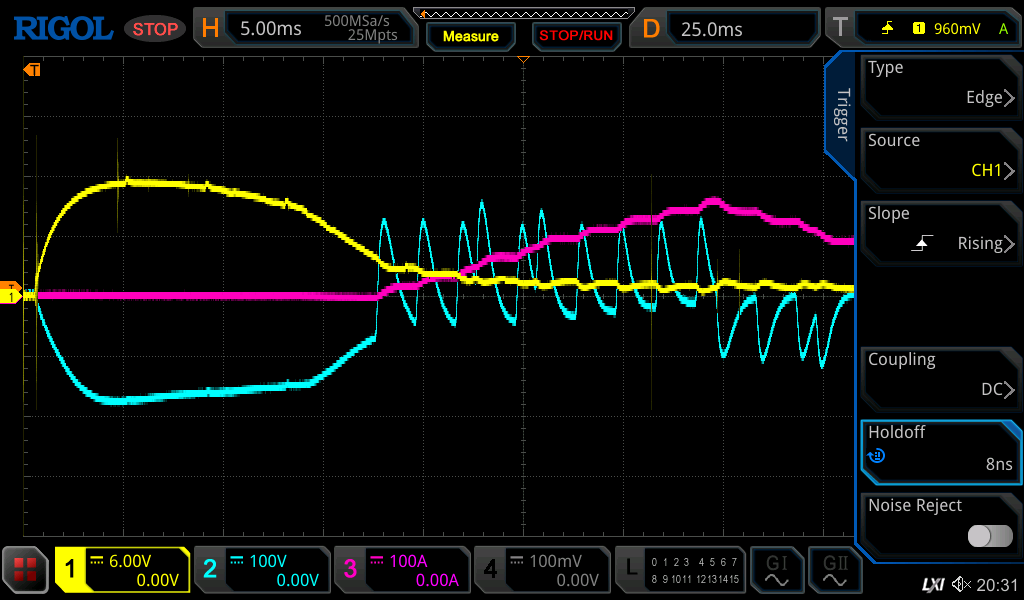Expand the trigger Source CH1 selector
Image resolution: width=1024 pixels, height=600 pixels.
940,156
